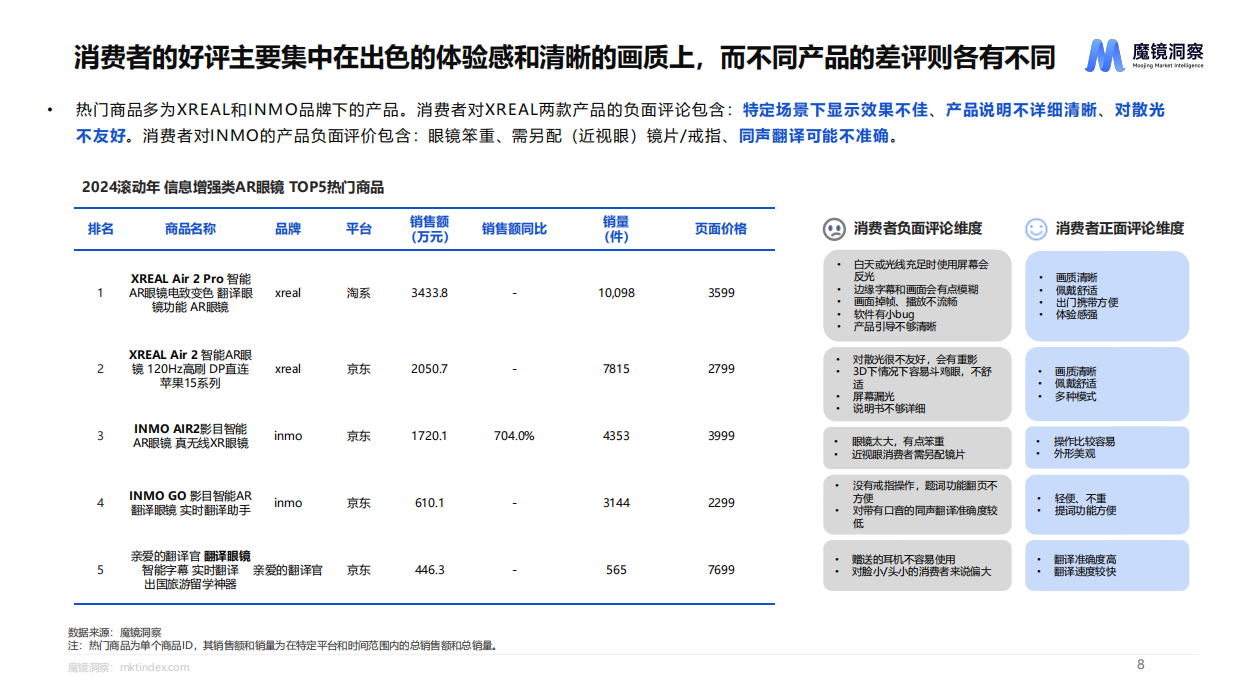1240x697 pixels.
Task: Select the positive box listing 多种模式
Action: tap(1107, 383)
